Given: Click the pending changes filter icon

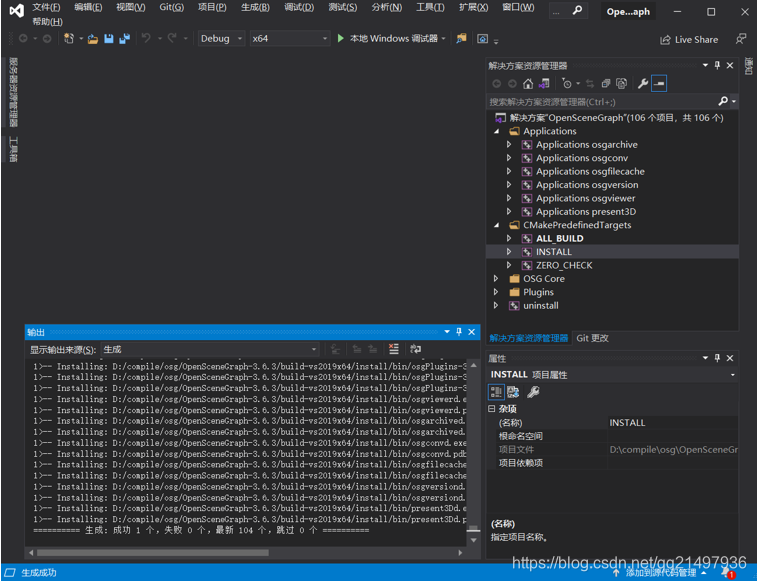Looking at the screenshot, I should point(567,83).
